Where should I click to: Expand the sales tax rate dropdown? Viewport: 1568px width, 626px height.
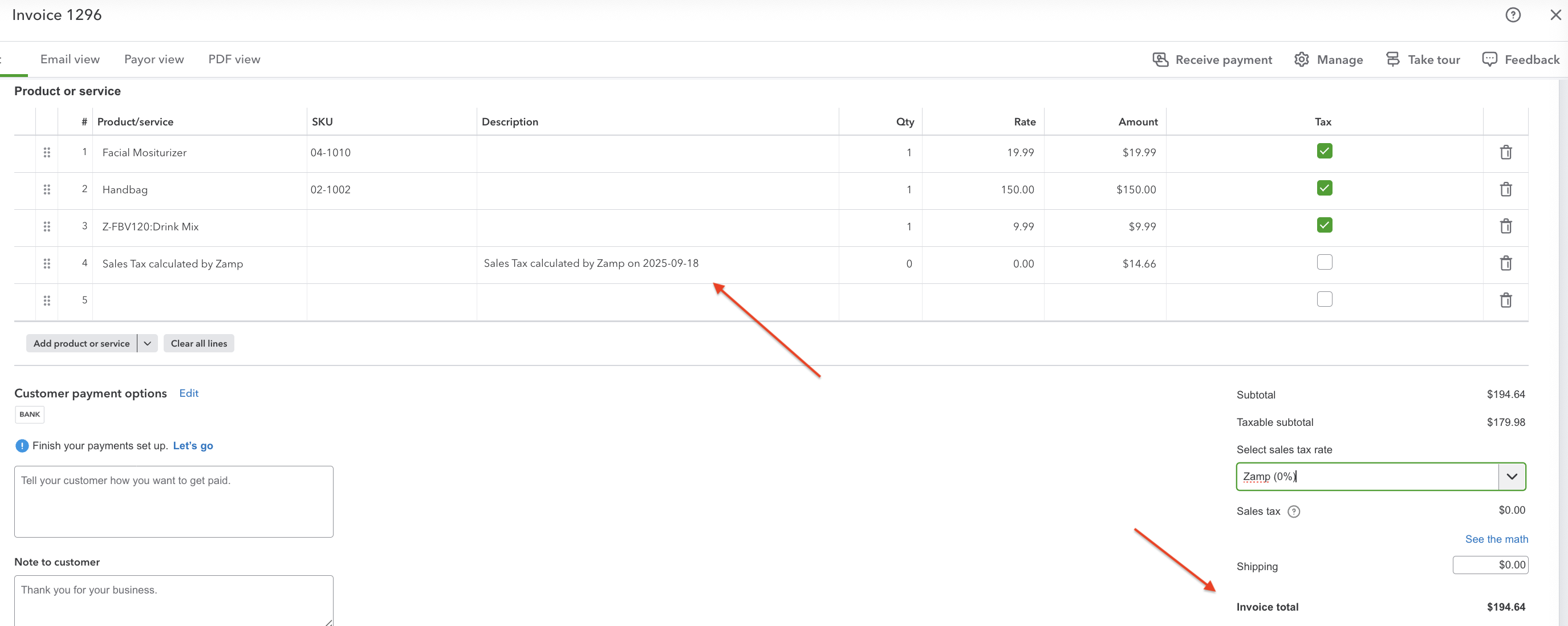(x=1512, y=477)
